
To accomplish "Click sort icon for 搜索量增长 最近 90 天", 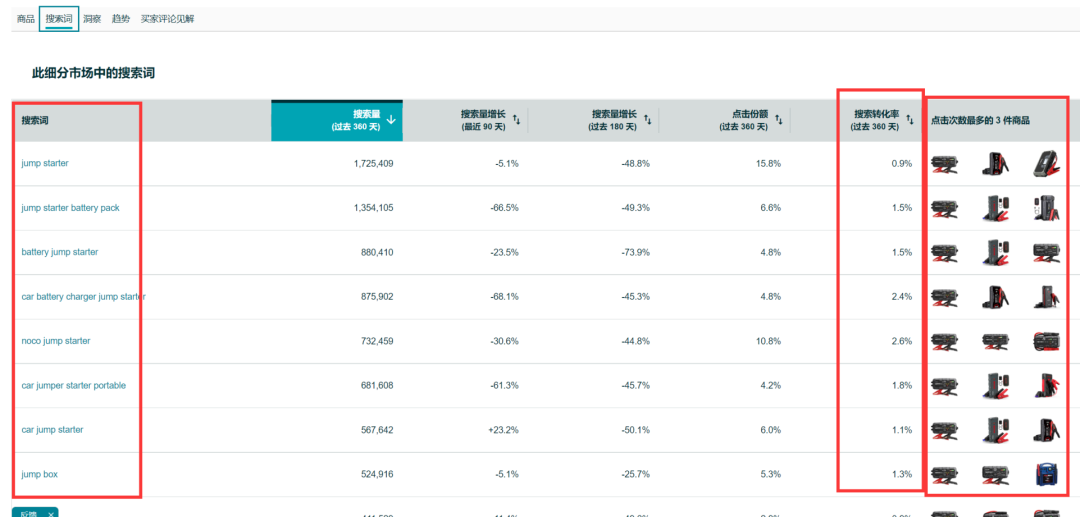I will (517, 120).
